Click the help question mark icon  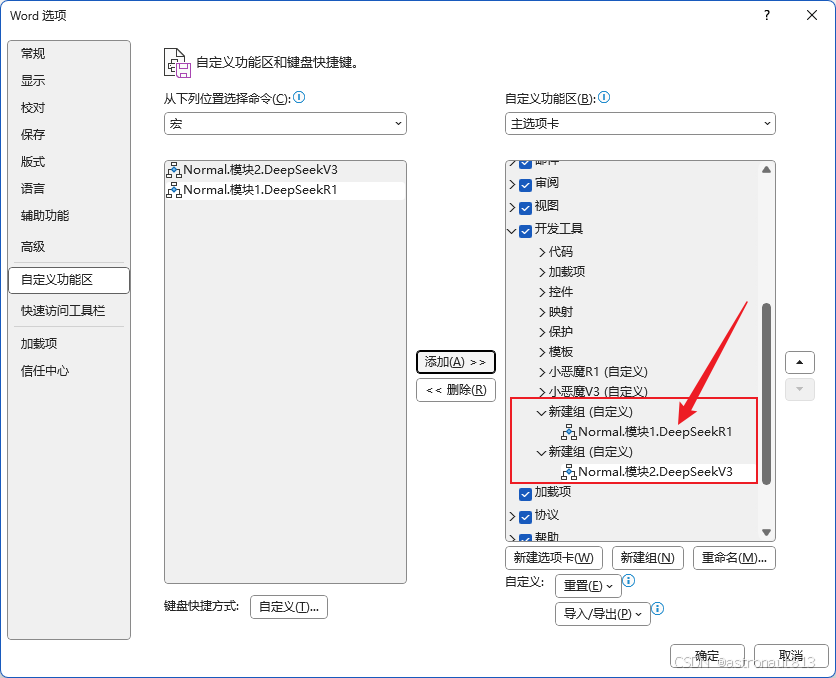tap(768, 15)
